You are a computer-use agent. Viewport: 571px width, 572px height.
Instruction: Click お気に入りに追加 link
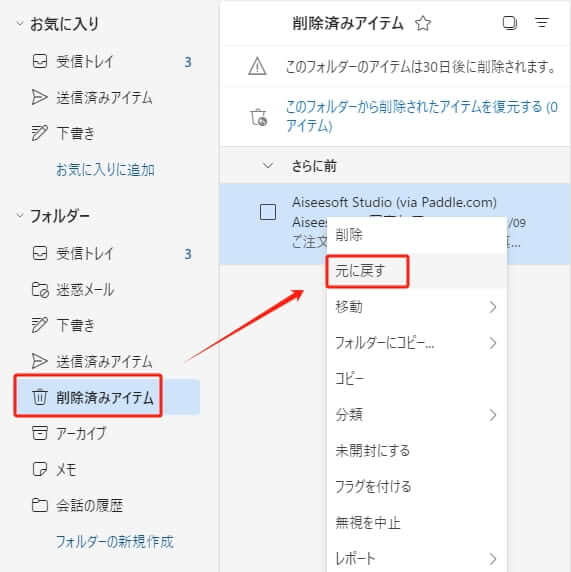click(105, 170)
